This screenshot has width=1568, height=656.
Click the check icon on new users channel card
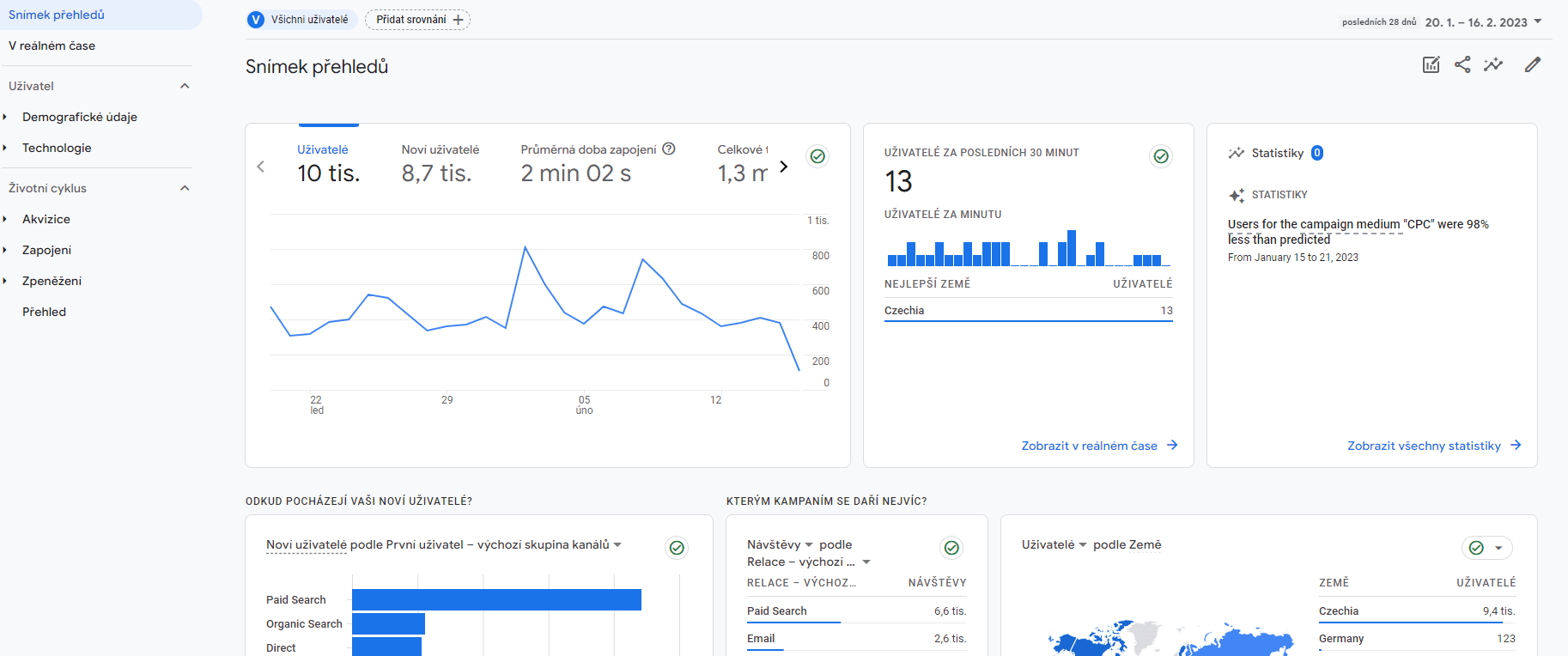click(x=677, y=548)
